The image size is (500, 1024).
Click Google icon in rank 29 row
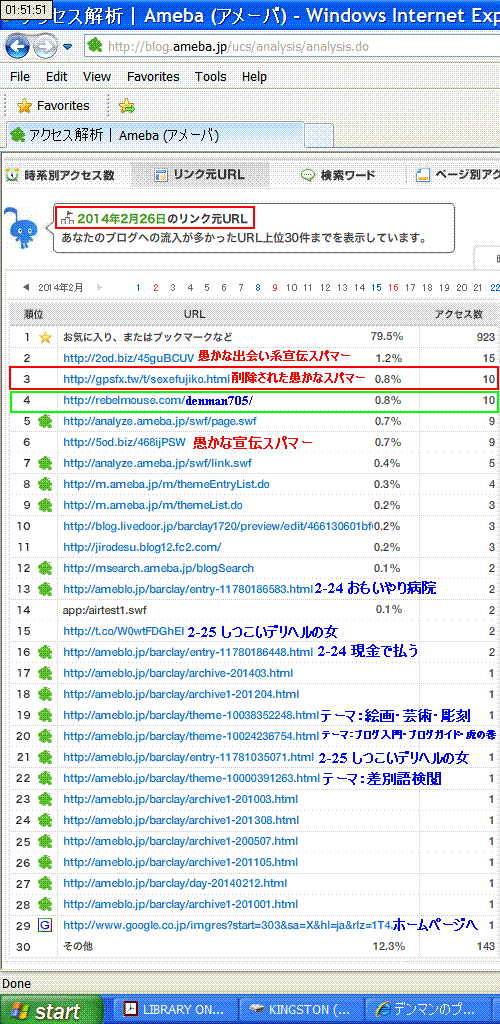pos(44,925)
